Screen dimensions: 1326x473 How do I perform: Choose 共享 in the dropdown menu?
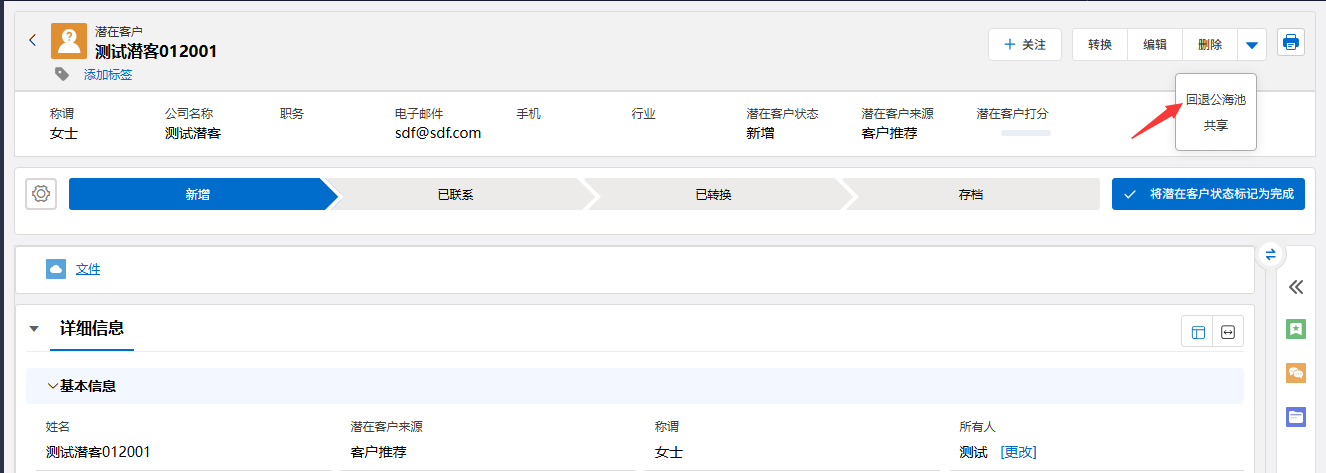[1215, 126]
